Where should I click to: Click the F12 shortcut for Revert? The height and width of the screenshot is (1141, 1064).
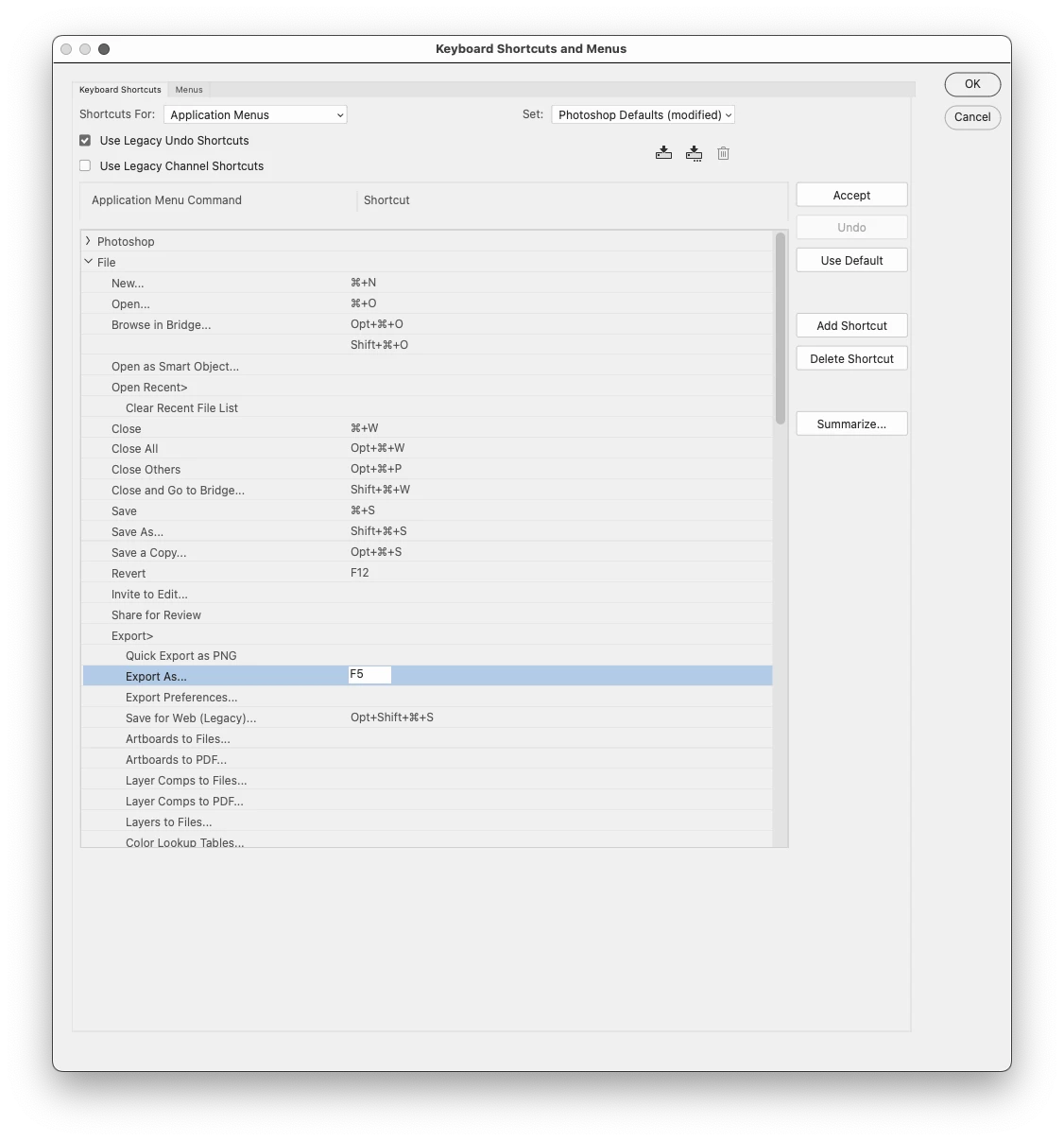[360, 573]
